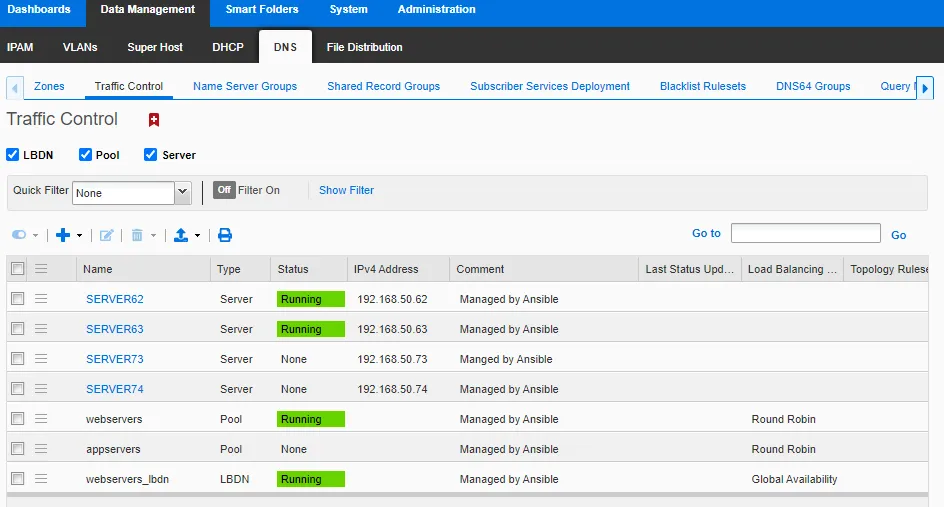Open the SERVER73 link

pos(115,359)
